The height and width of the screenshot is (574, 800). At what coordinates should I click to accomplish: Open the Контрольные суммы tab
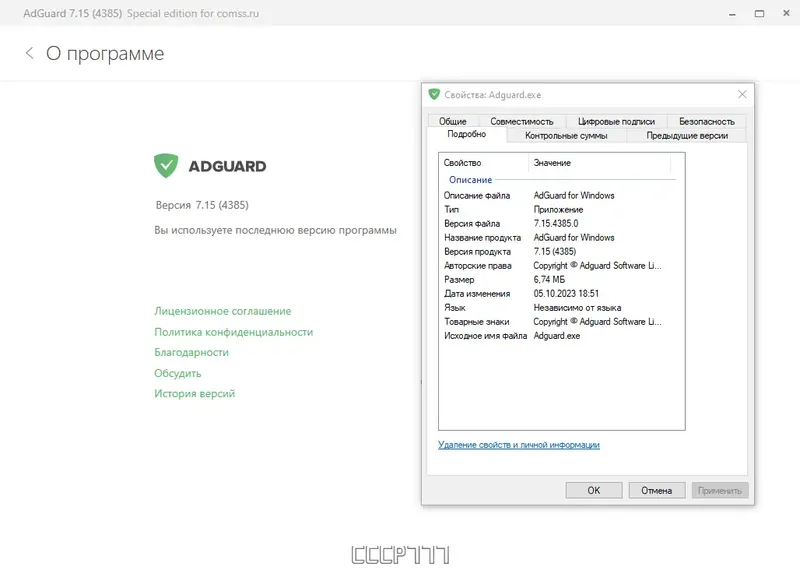(566, 136)
